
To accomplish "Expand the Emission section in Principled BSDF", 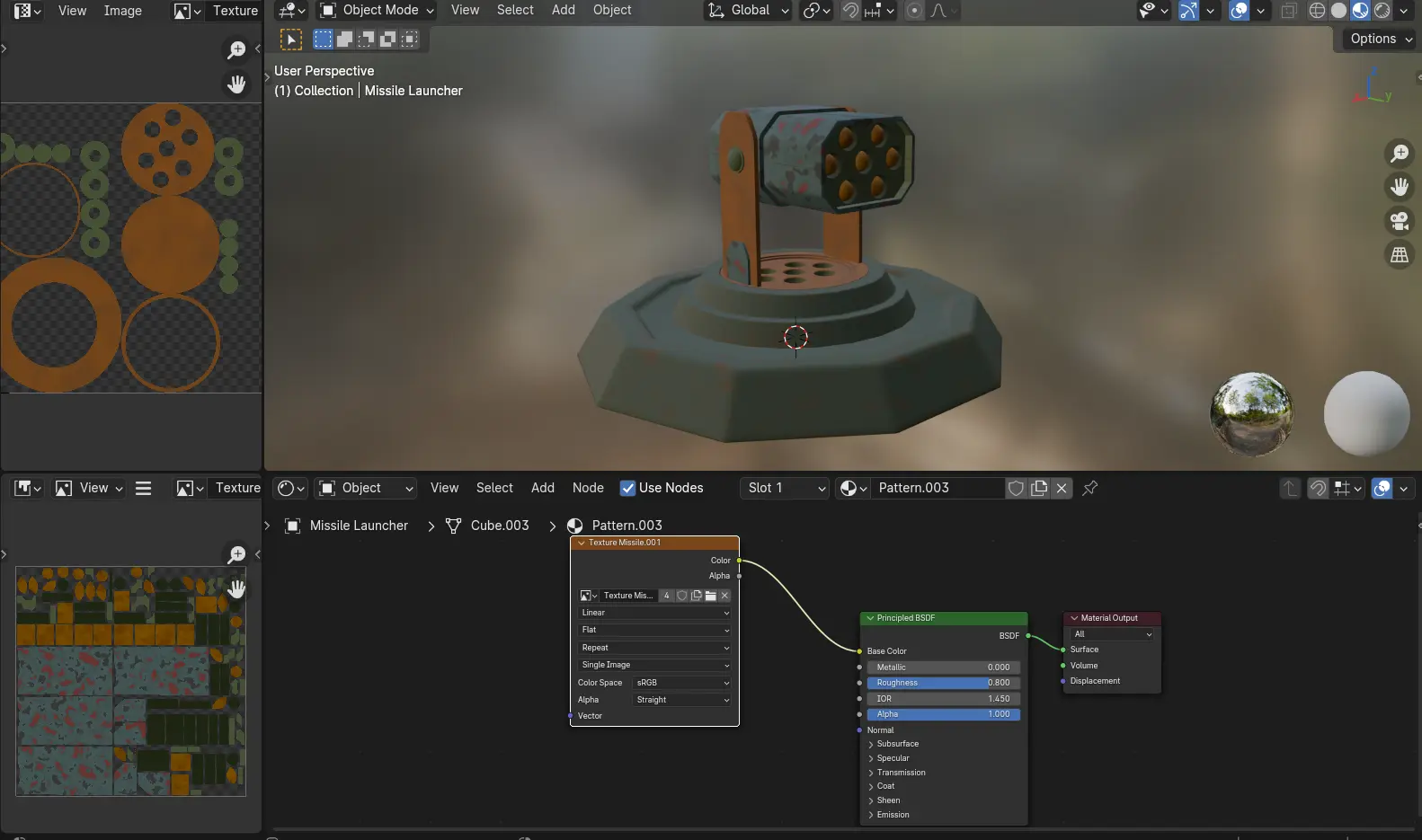I will 892,815.
